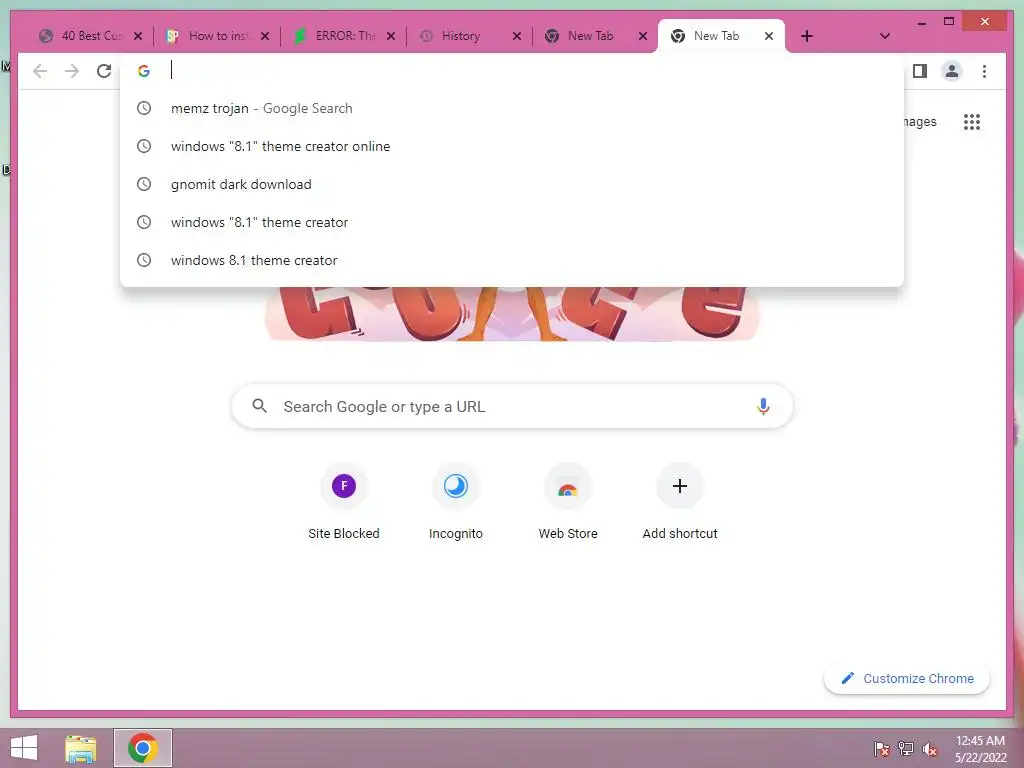Open the Google apps grid

tap(972, 121)
